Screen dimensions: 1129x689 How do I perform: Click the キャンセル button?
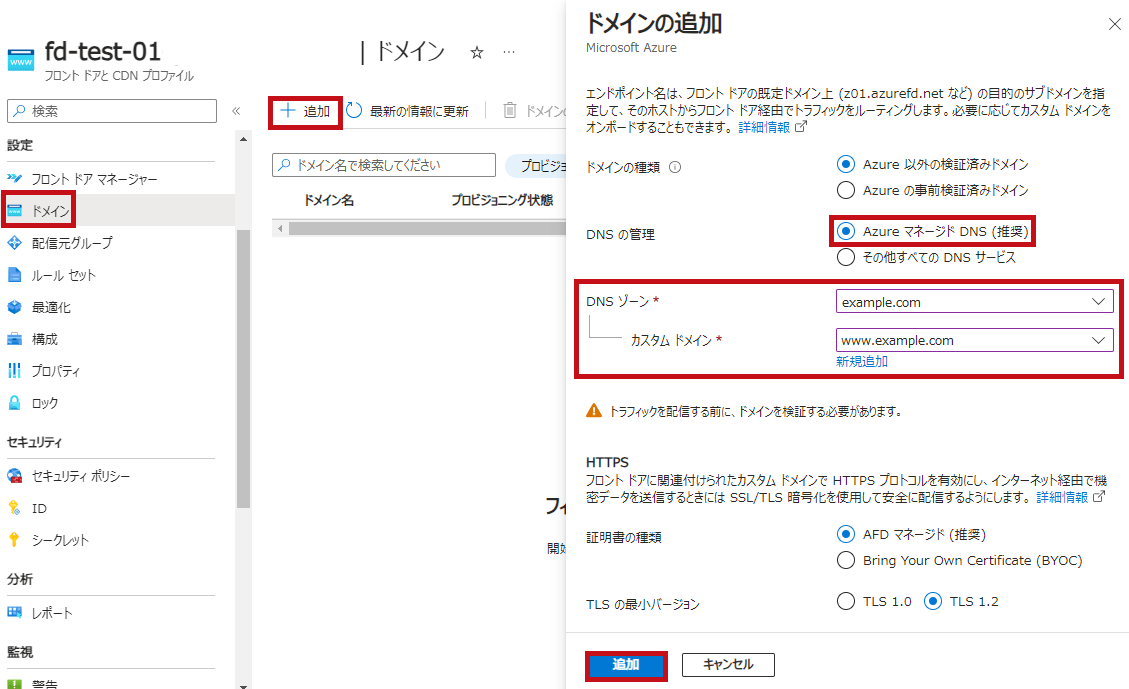point(728,665)
